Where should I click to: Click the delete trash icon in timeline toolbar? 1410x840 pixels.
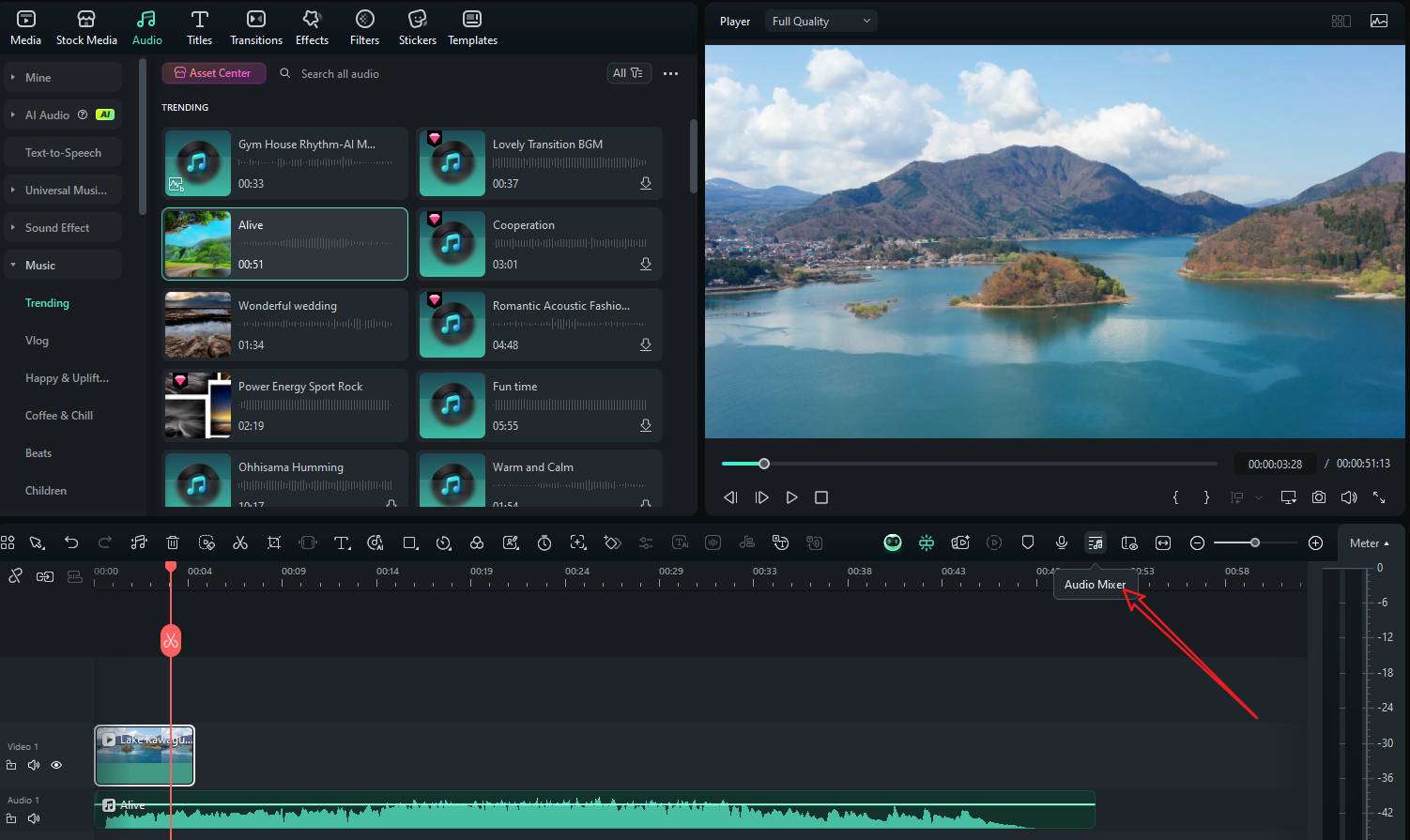click(x=173, y=542)
